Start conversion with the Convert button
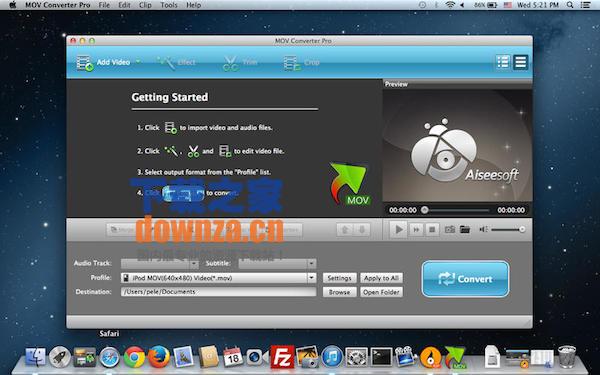Viewport: 600px width, 375px height. (465, 279)
